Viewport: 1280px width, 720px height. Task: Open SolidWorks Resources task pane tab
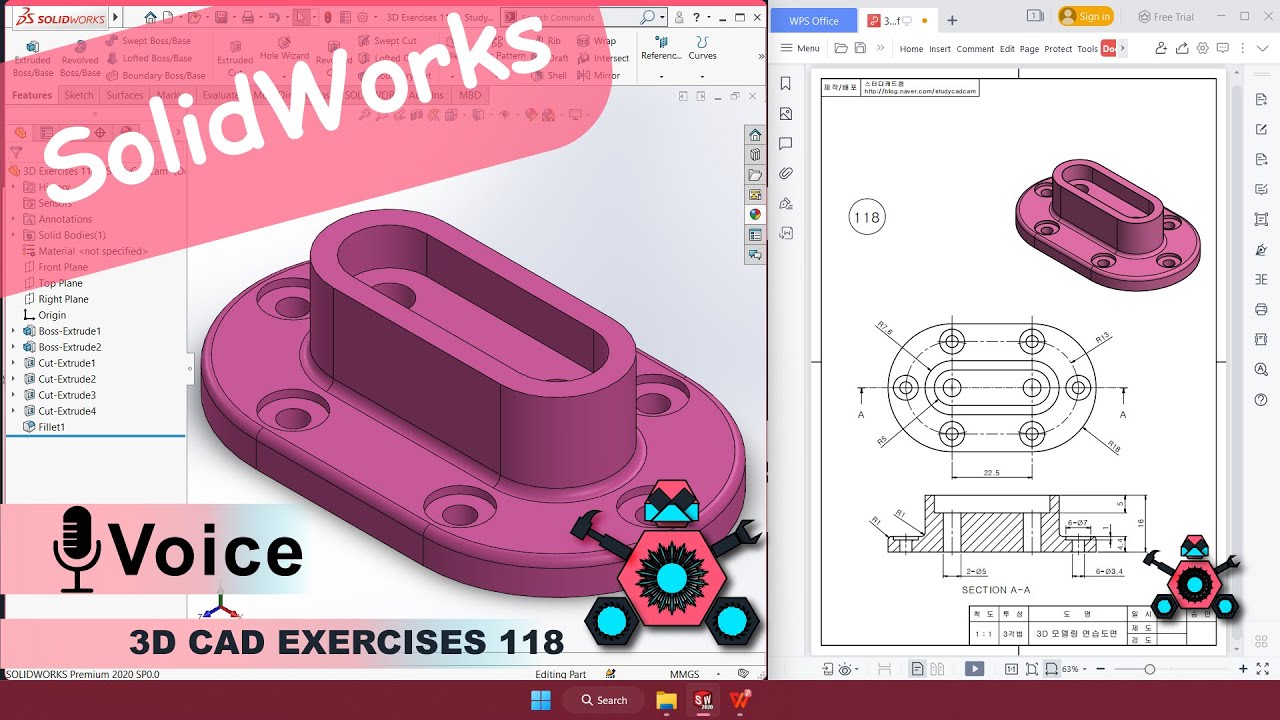click(x=755, y=135)
